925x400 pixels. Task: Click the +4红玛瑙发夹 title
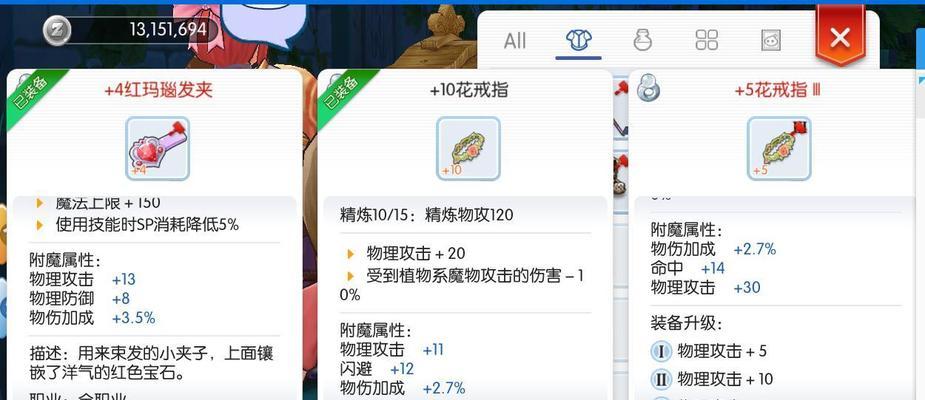(158, 90)
